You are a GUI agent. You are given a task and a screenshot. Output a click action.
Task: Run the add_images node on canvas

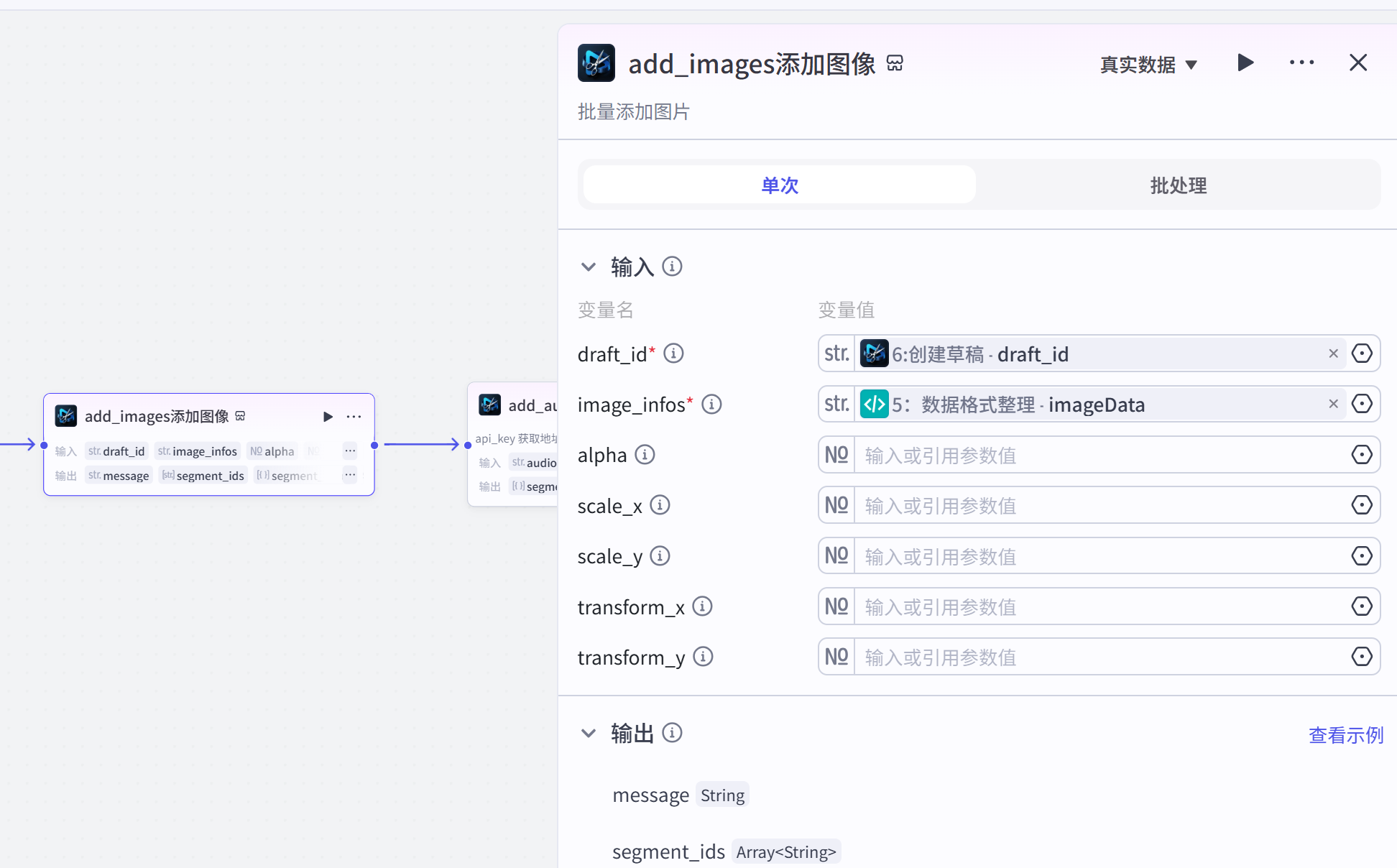click(328, 417)
